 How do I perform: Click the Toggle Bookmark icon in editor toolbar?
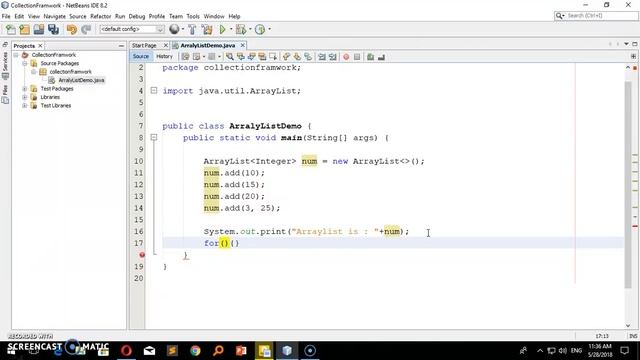(308, 57)
